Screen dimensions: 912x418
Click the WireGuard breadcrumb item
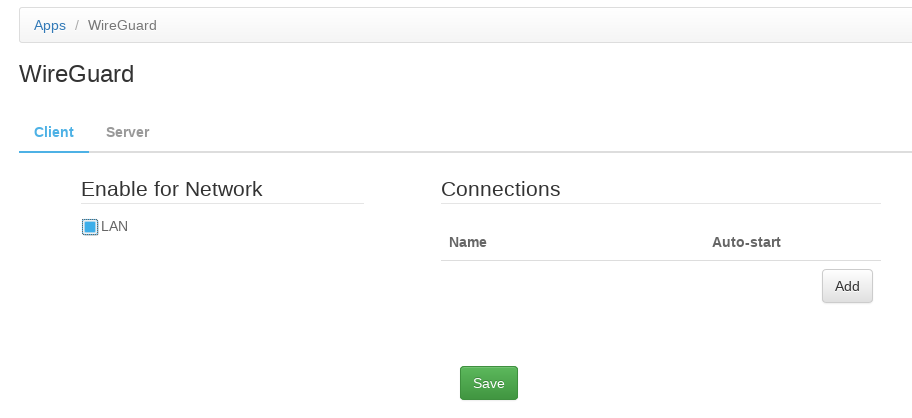click(122, 25)
